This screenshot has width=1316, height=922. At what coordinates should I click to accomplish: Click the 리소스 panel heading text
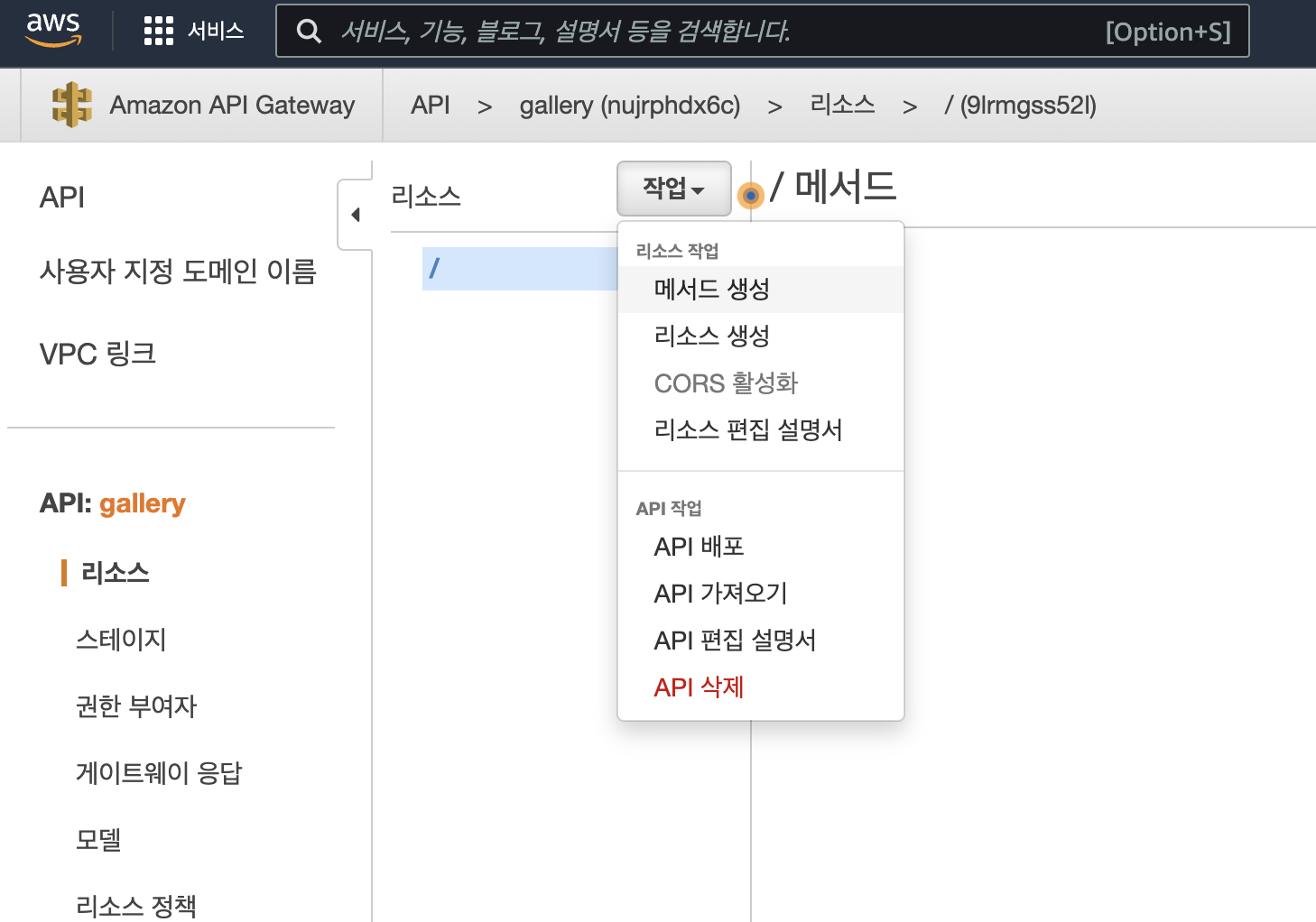(x=426, y=196)
